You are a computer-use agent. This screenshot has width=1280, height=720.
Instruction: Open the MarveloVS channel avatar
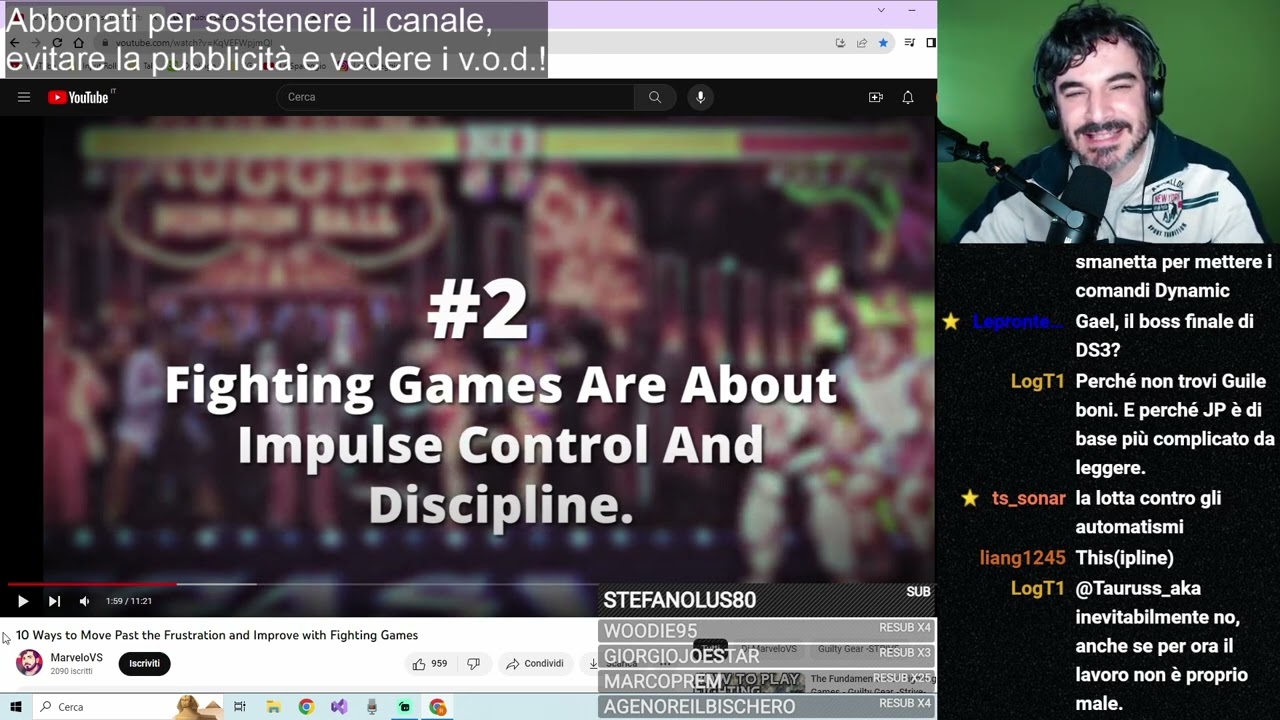tap(29, 663)
